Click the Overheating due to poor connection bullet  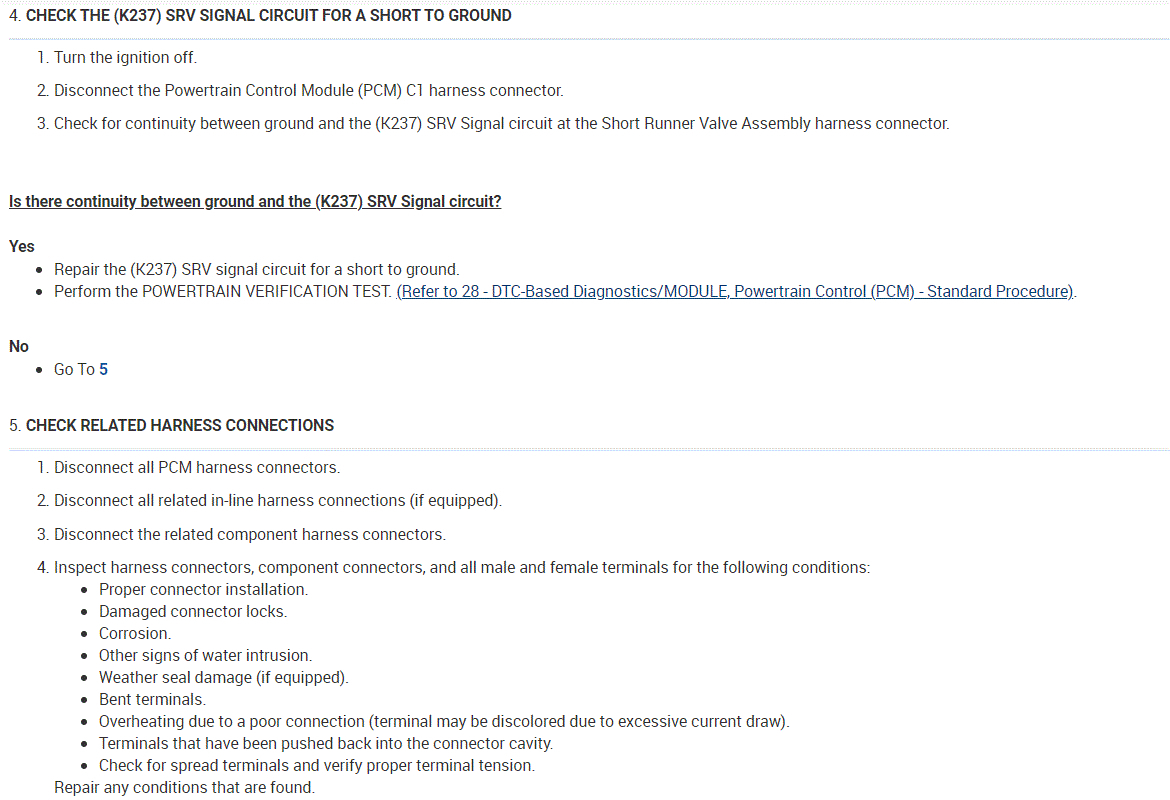tap(443, 722)
